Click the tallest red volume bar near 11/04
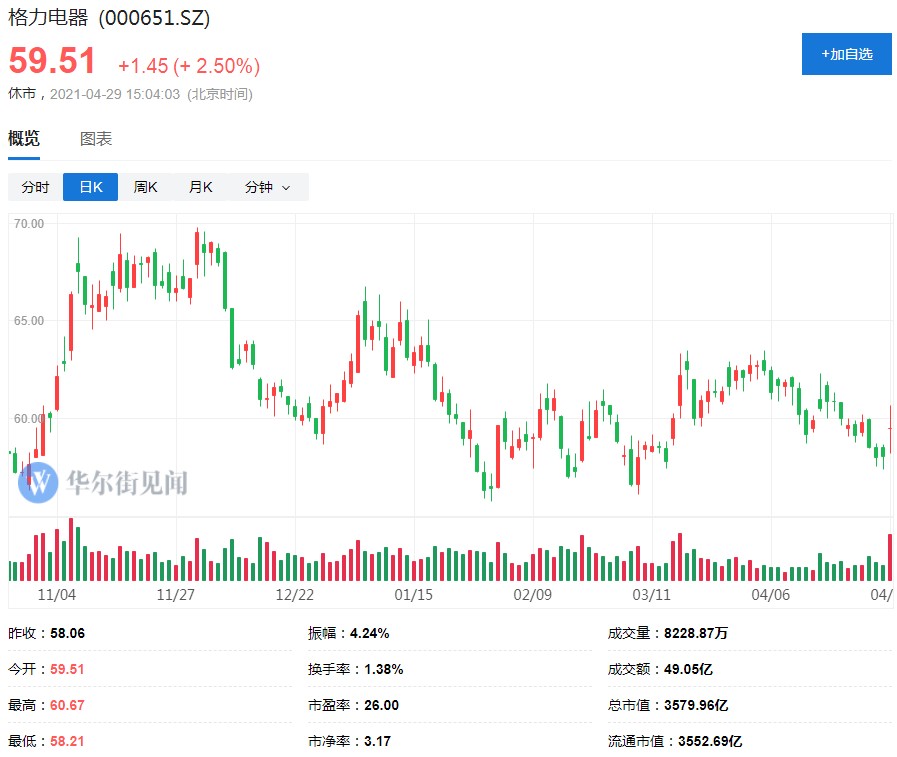 71,550
